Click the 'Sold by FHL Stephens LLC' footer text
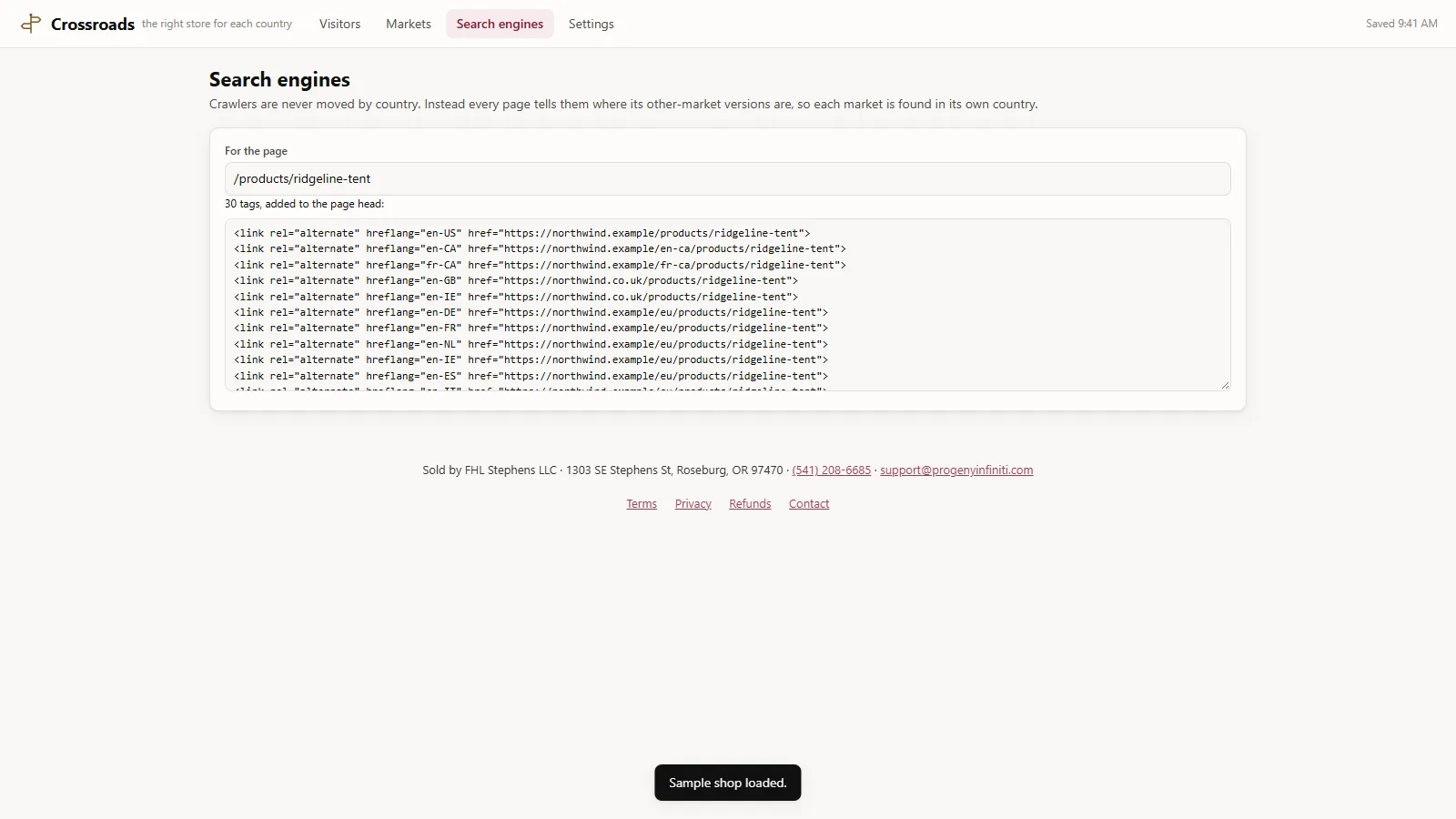This screenshot has width=1456, height=819. pyautogui.click(x=490, y=470)
